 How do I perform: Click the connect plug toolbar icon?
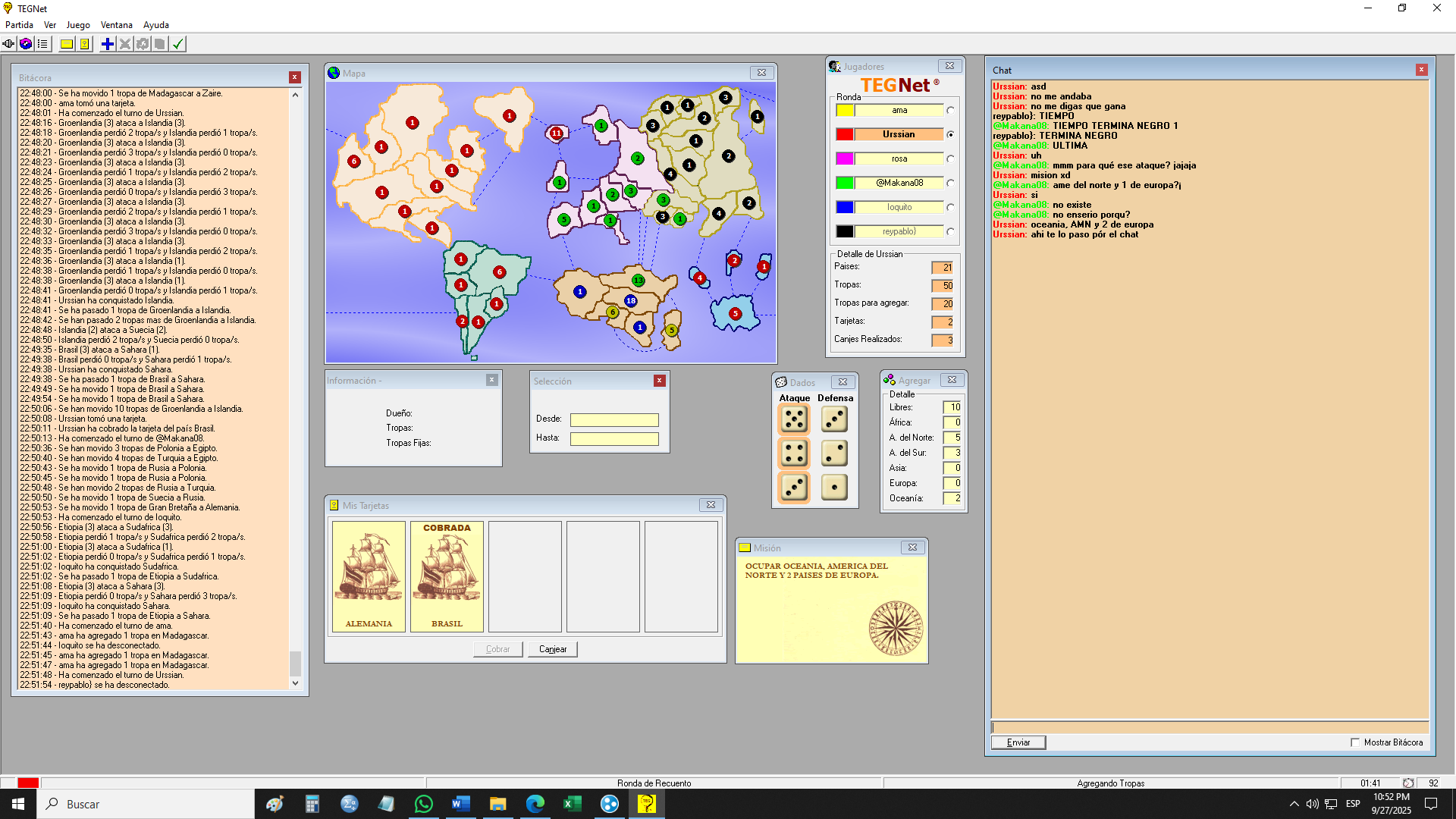click(8, 44)
